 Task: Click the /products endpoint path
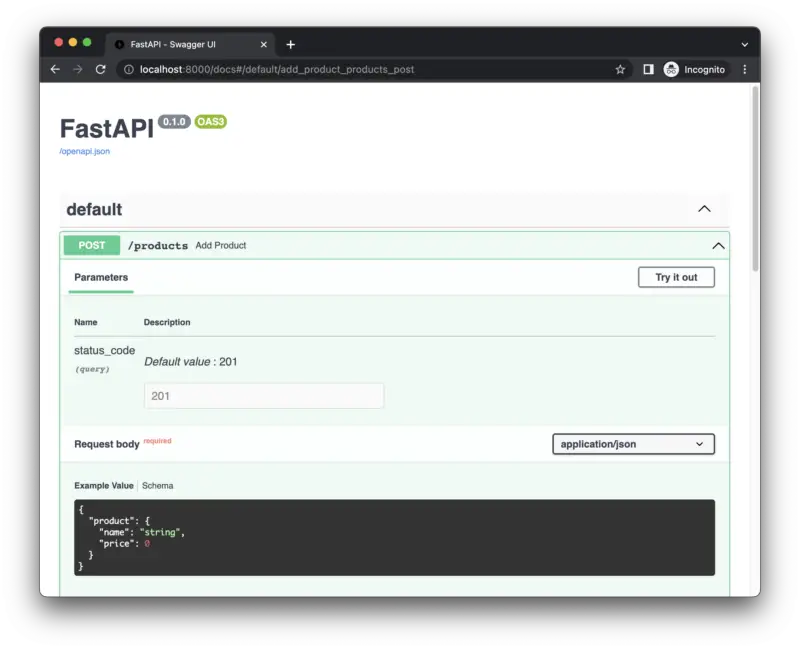coord(158,246)
